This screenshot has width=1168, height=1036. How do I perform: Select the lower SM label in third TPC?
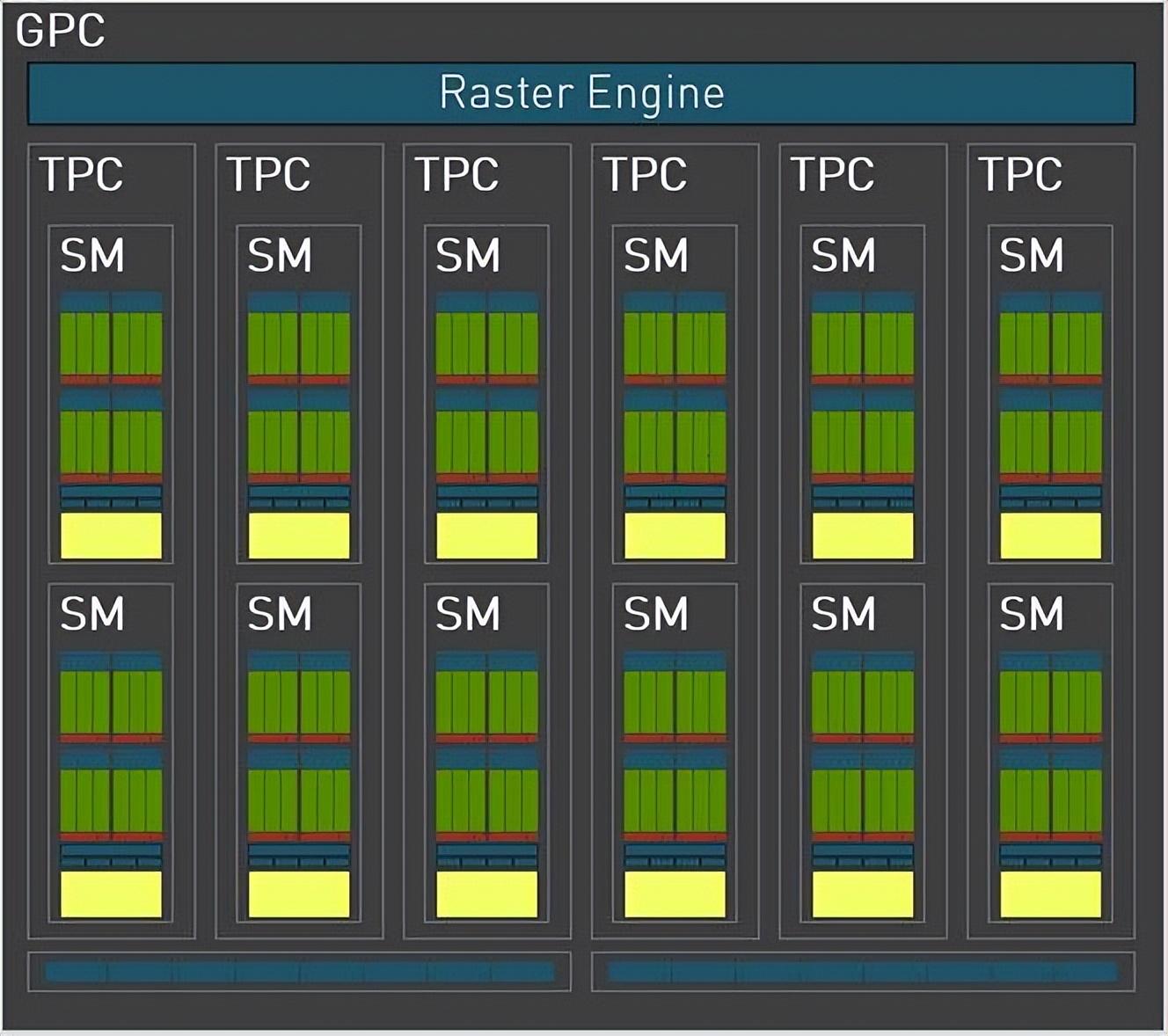tap(468, 614)
